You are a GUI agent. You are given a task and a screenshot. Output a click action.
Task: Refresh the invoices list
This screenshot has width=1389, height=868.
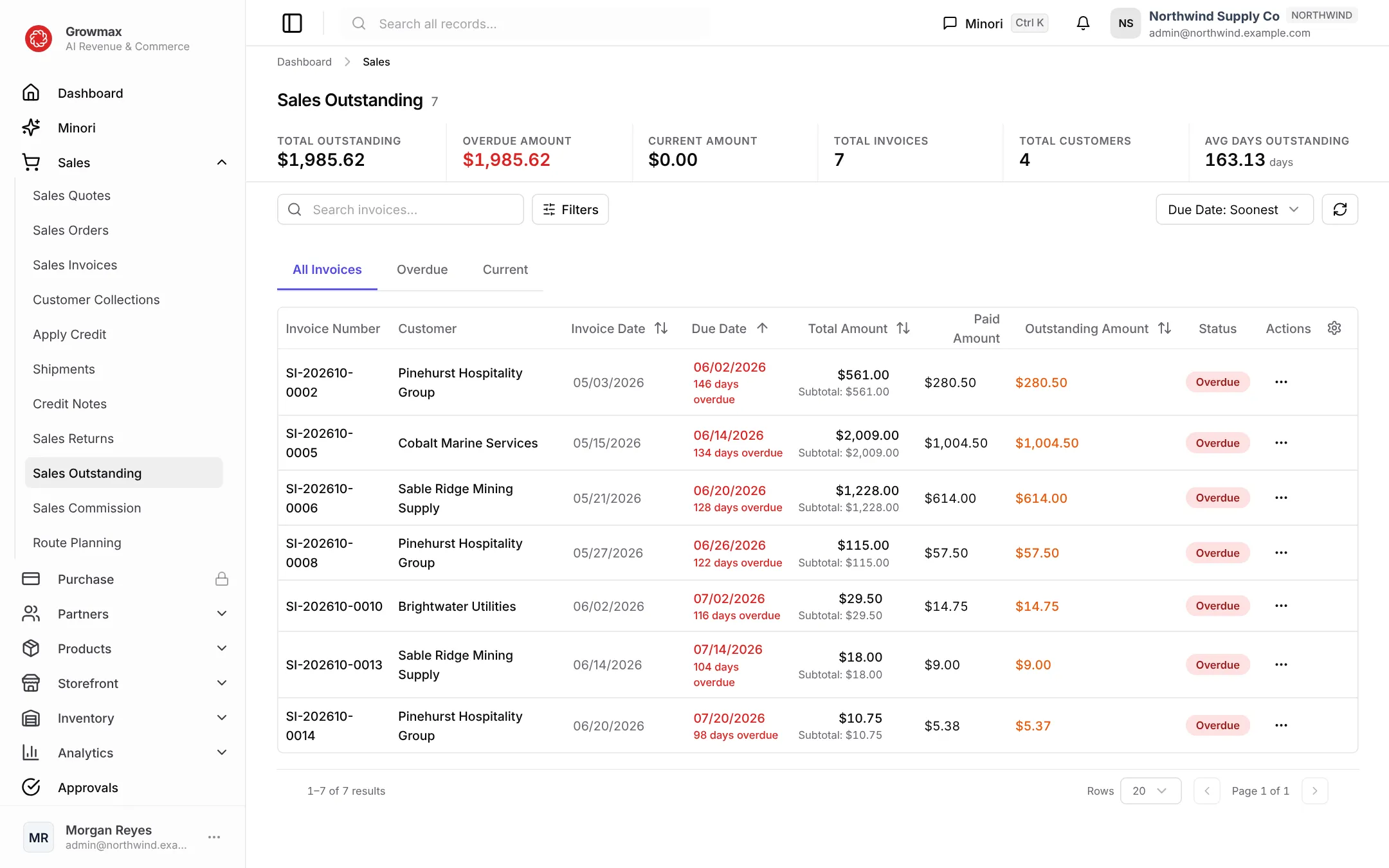tap(1339, 210)
